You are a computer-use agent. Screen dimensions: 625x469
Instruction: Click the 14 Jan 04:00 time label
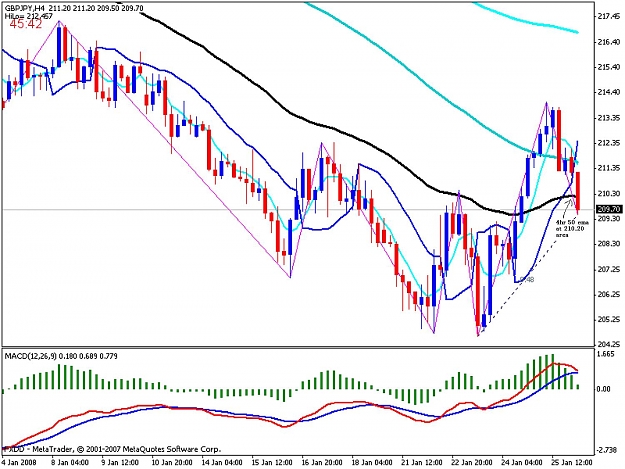tap(222, 463)
